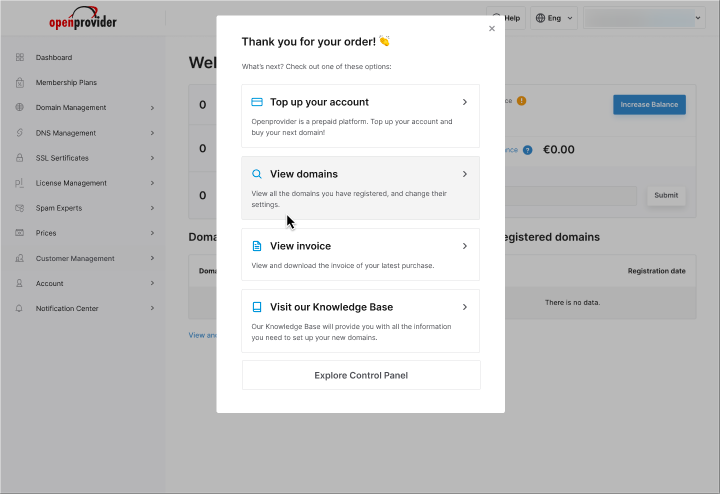
Task: Click the Account person icon
Action: [x=19, y=283]
